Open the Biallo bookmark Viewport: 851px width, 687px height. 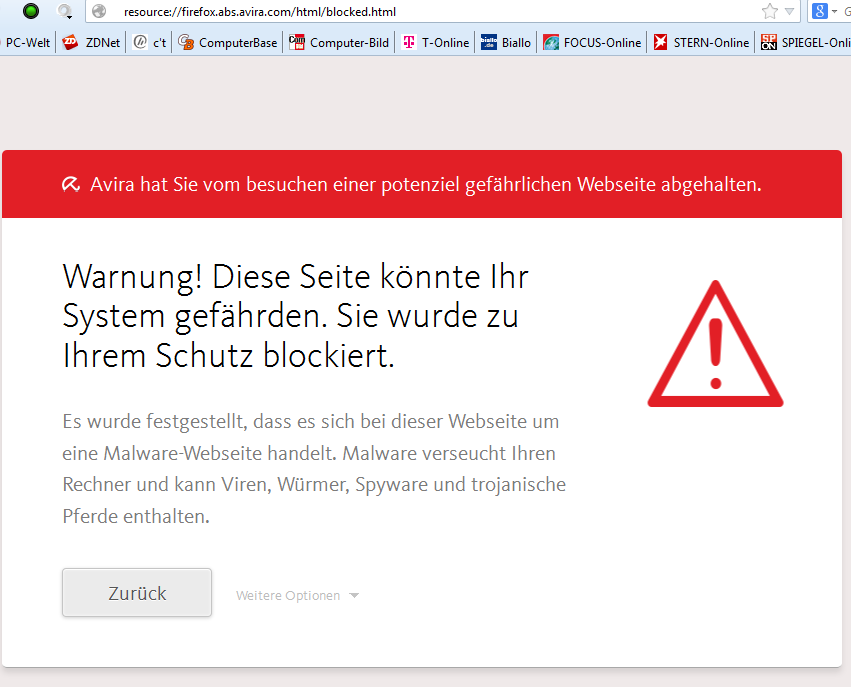506,42
